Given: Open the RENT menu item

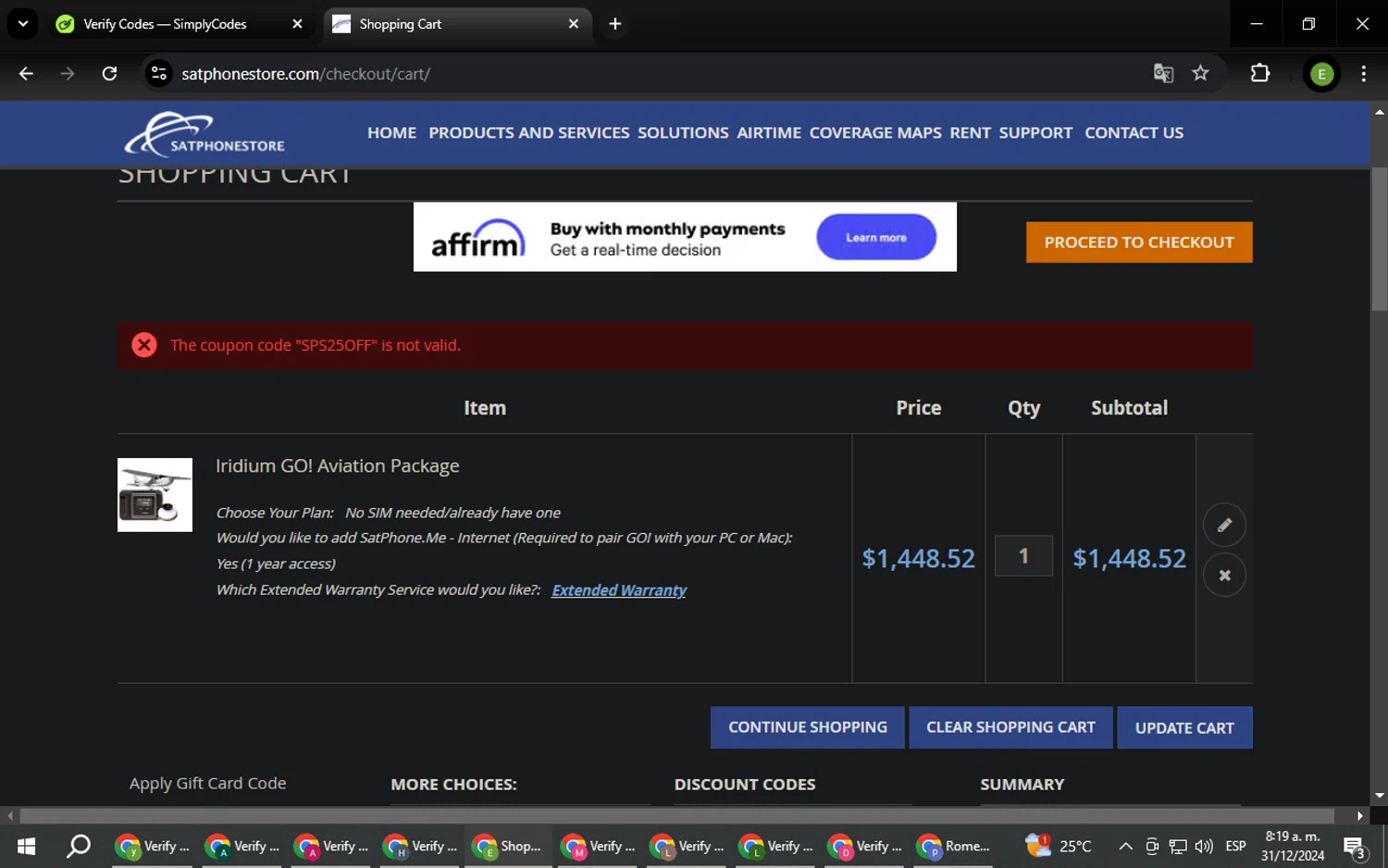Looking at the screenshot, I should (x=970, y=133).
